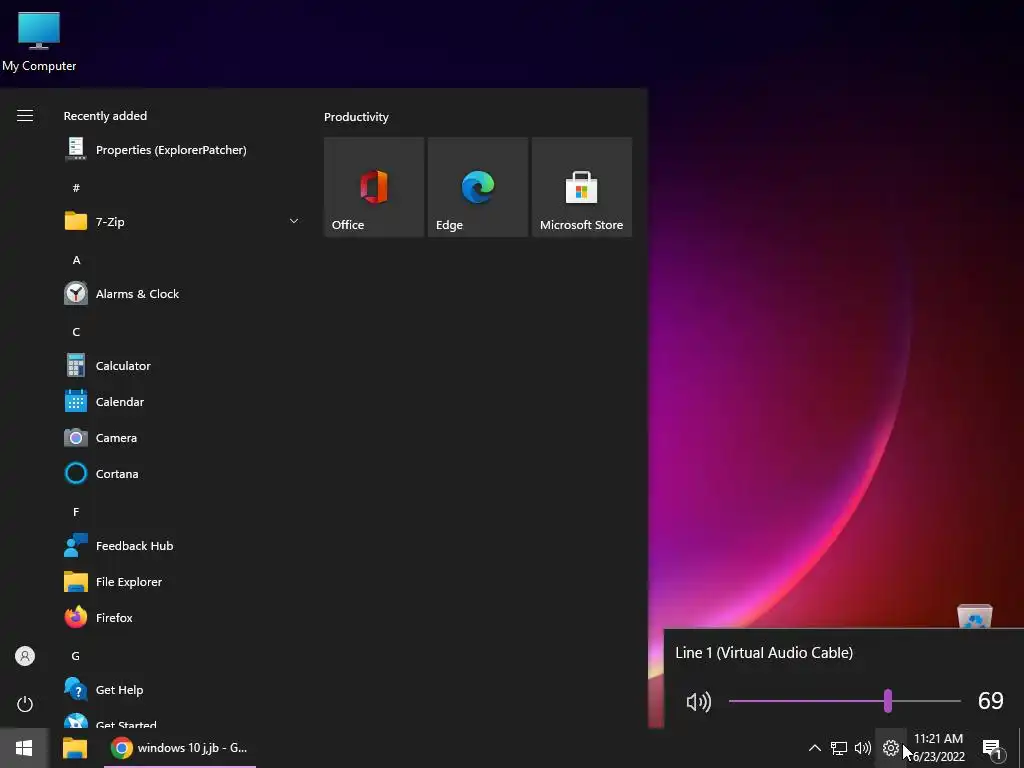Screen dimensions: 1024x768
Task: Click the Productivity group header
Action: click(x=356, y=117)
